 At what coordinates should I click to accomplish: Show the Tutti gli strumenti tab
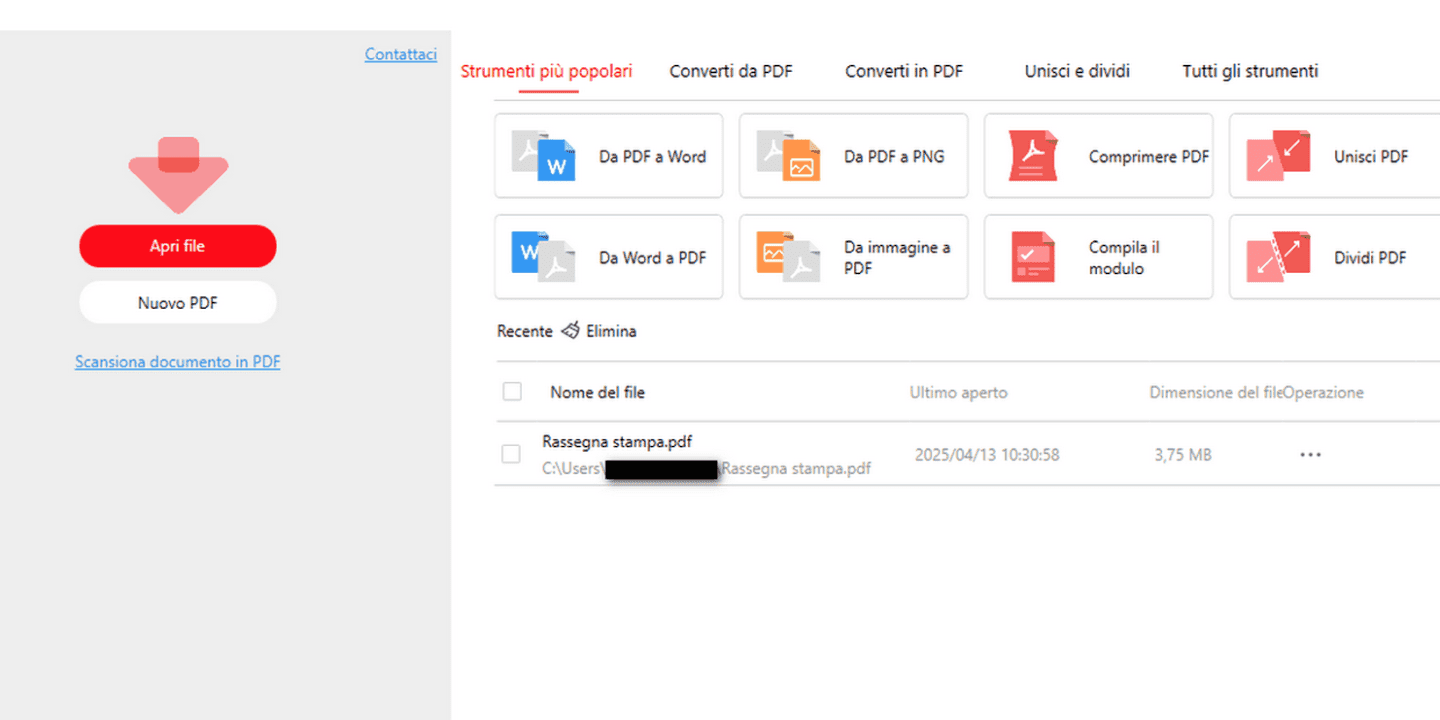[1250, 71]
